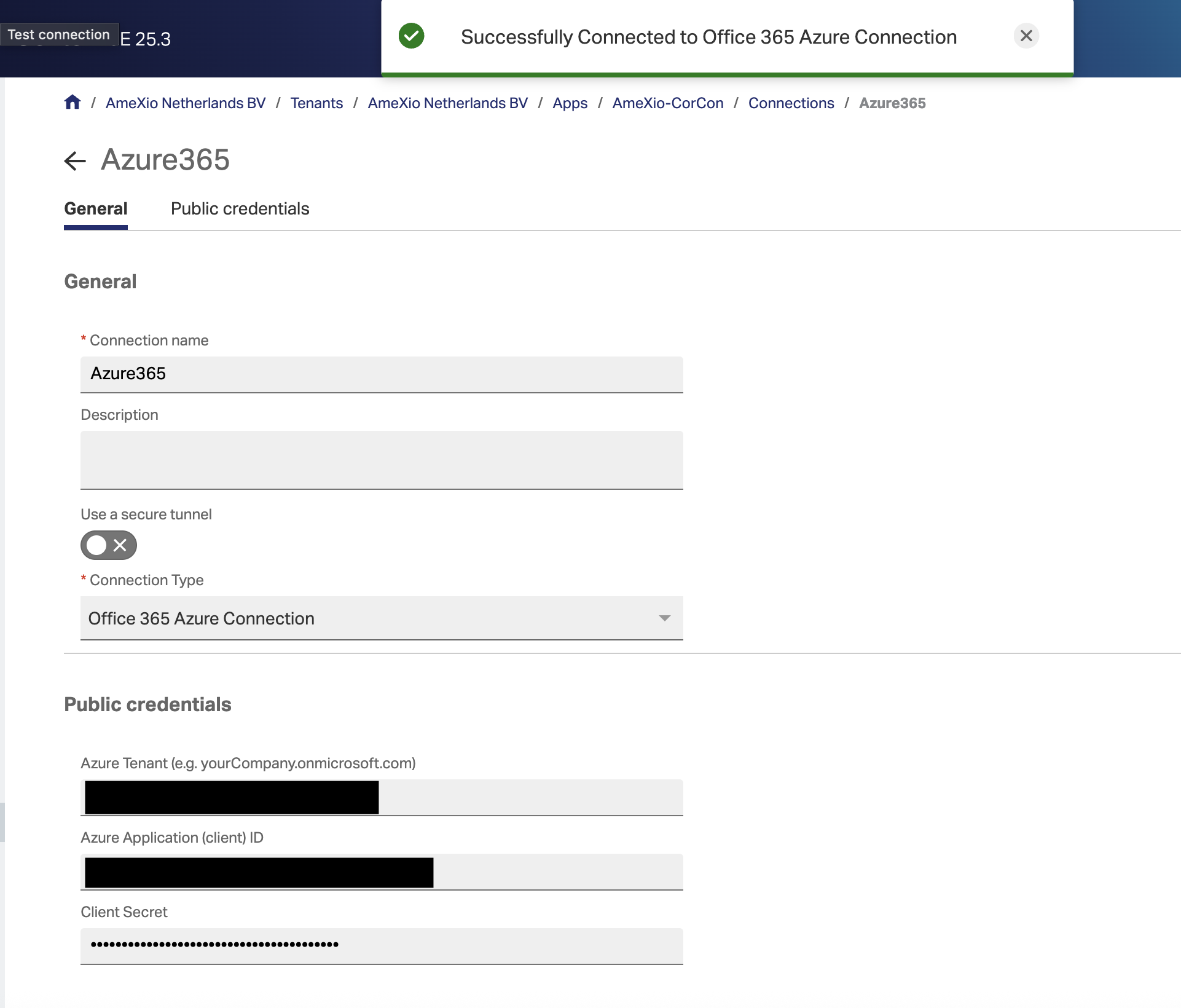
Task: Click the Description text area
Action: [382, 460]
